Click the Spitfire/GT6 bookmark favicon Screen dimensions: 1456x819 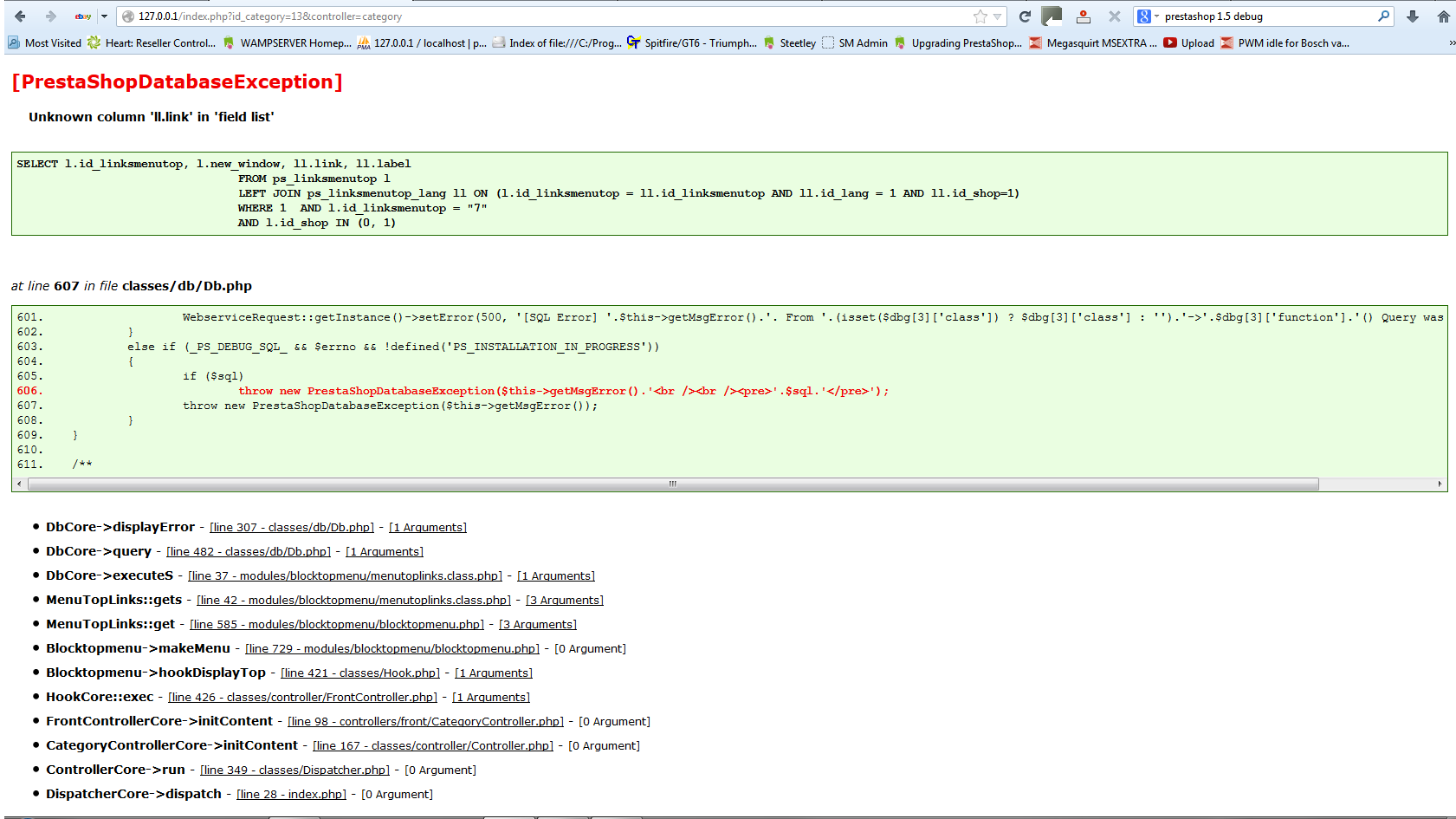coord(634,43)
